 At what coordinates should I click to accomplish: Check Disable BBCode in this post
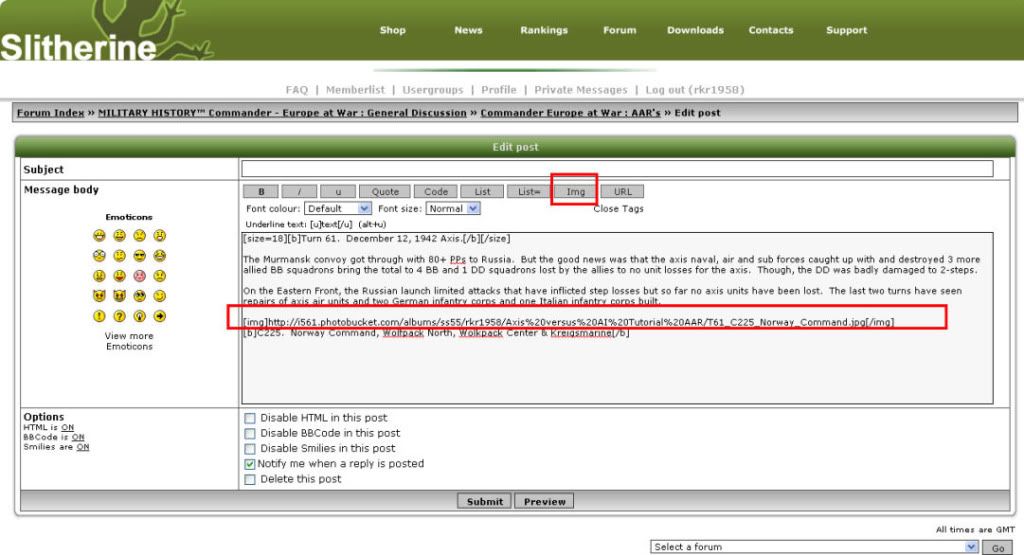[x=250, y=433]
